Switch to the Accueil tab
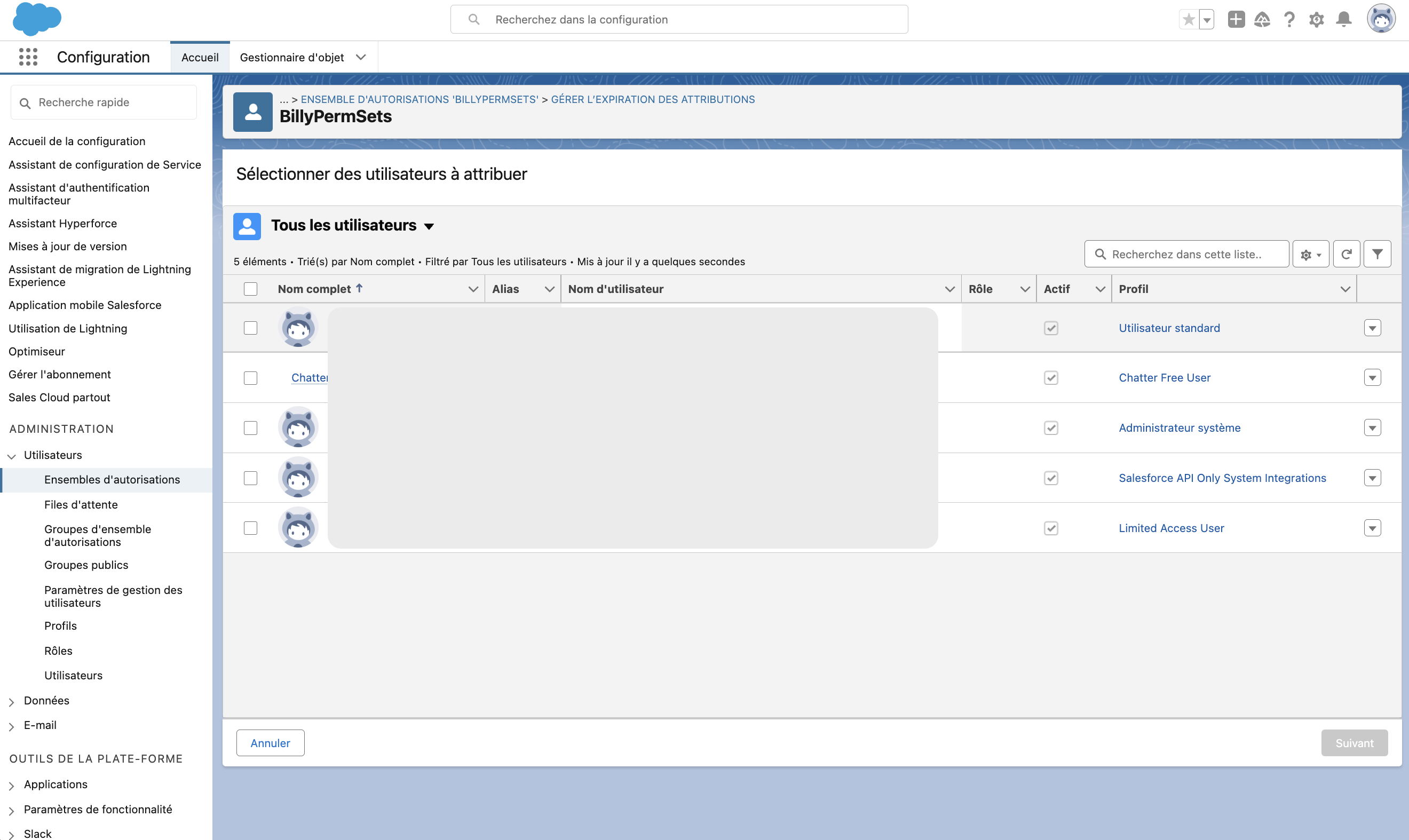1409x840 pixels. pyautogui.click(x=200, y=57)
